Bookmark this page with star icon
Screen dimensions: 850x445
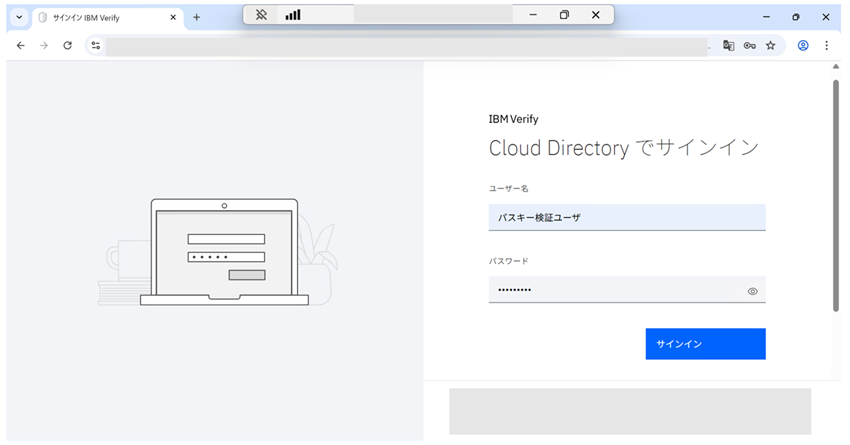(x=771, y=46)
